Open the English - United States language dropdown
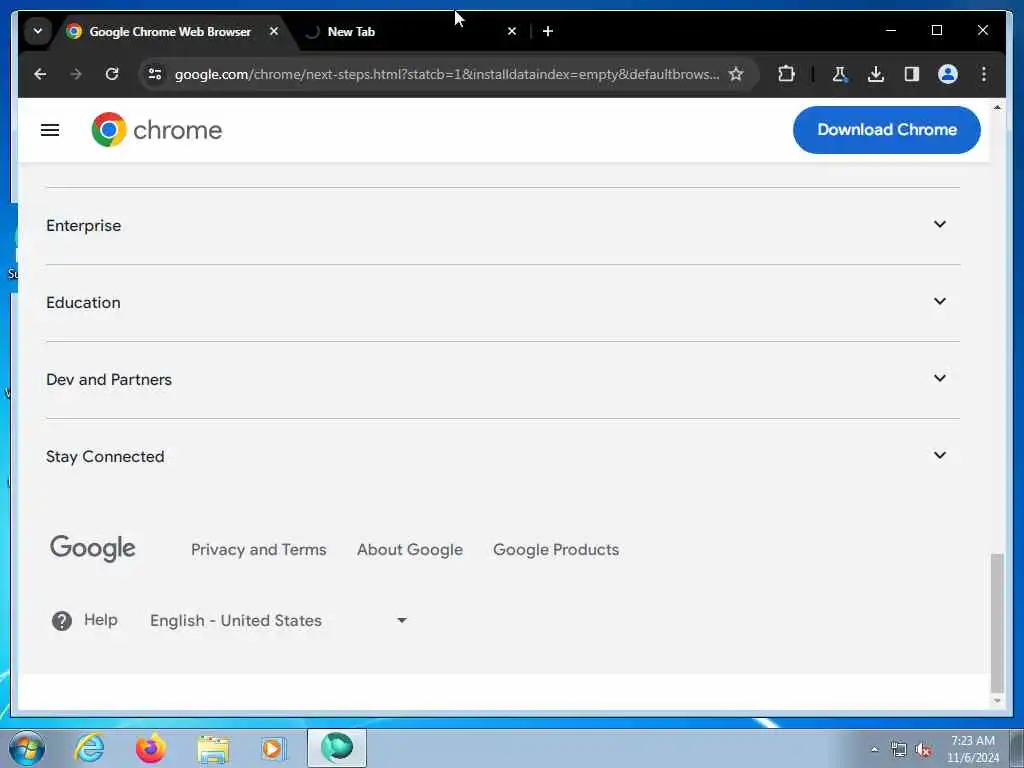The image size is (1024, 768). click(279, 620)
